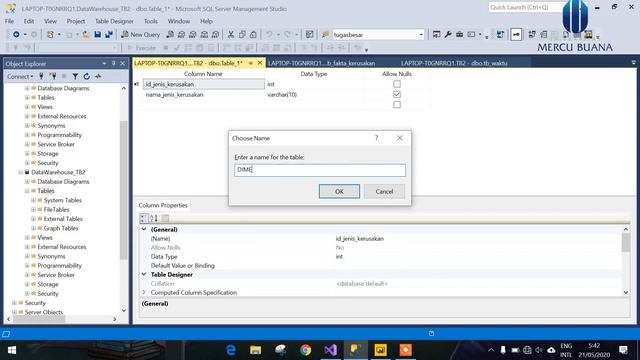The width and height of the screenshot is (640, 360).
Task: Click the Navigate Backward circle icon
Action: click(x=16, y=35)
